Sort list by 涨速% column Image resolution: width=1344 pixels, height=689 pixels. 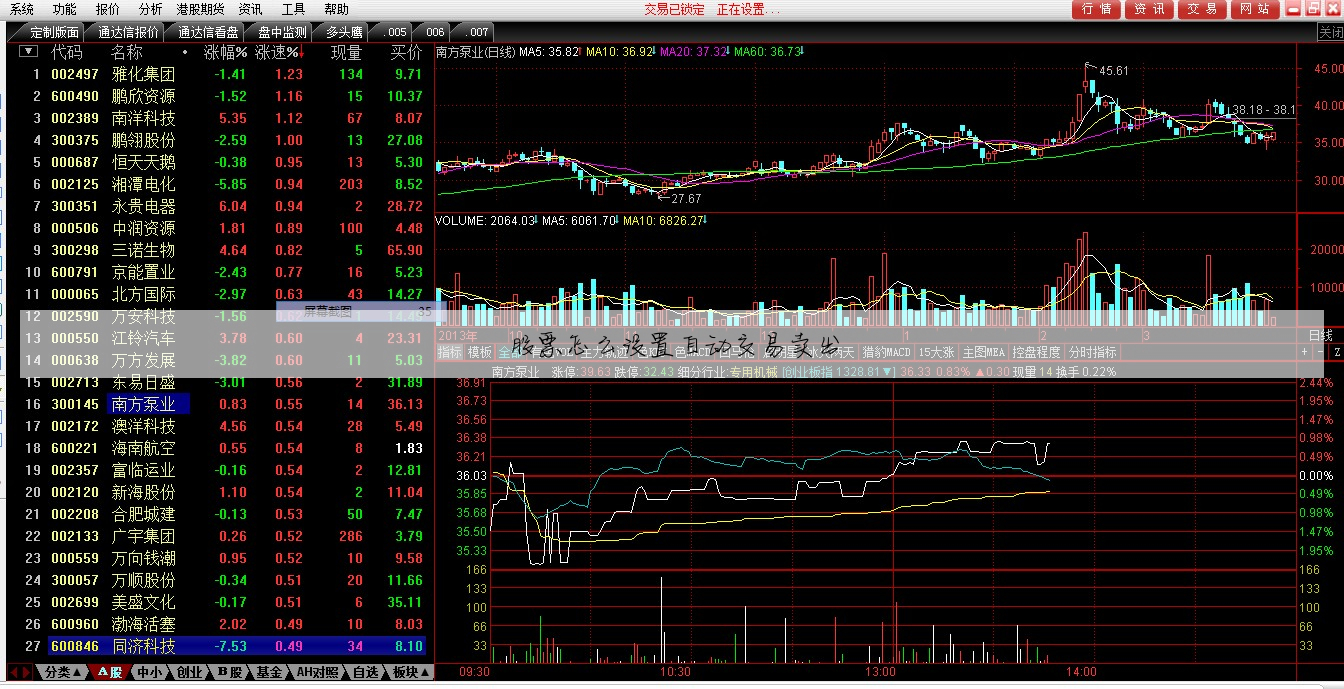pyautogui.click(x=278, y=52)
